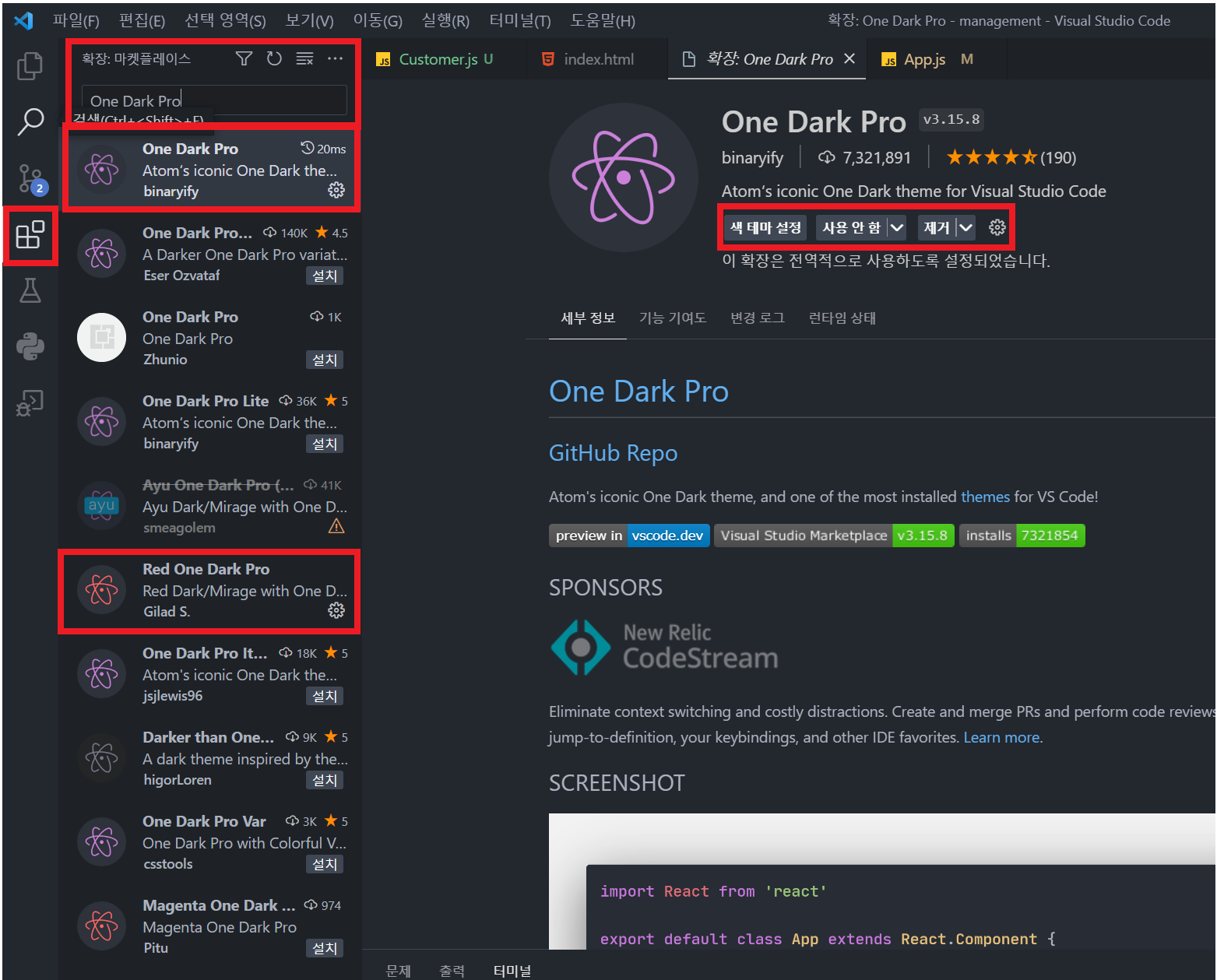Click the 제거 uninstall button

(937, 227)
